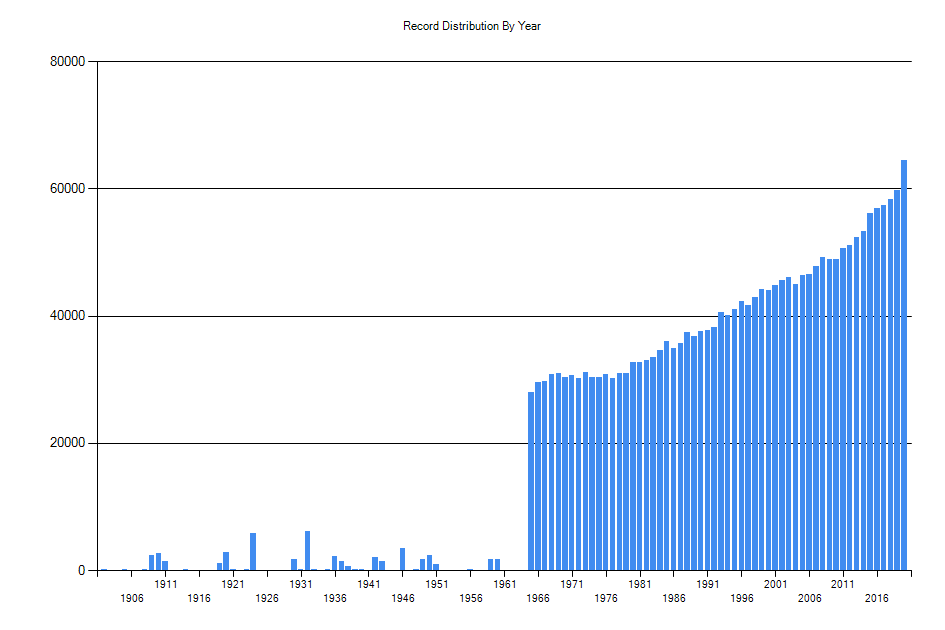Screen dimensions: 945x630
Task: Click the chart title Record Distribution By Year
Action: [472, 26]
